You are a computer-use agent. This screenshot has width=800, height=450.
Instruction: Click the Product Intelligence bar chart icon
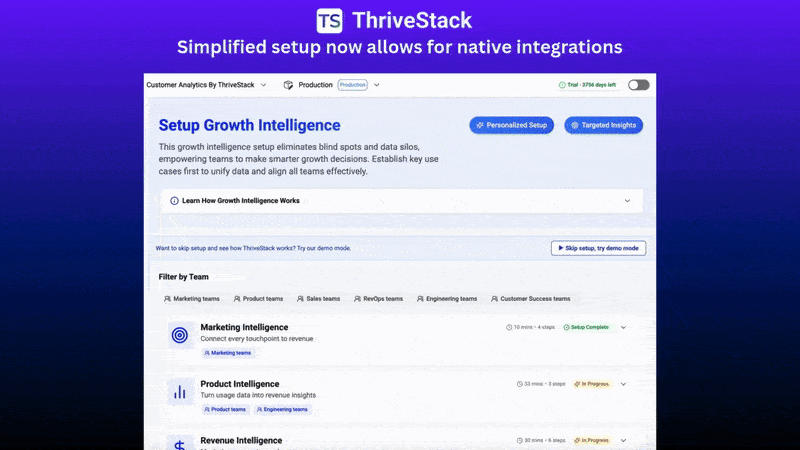pyautogui.click(x=180, y=392)
